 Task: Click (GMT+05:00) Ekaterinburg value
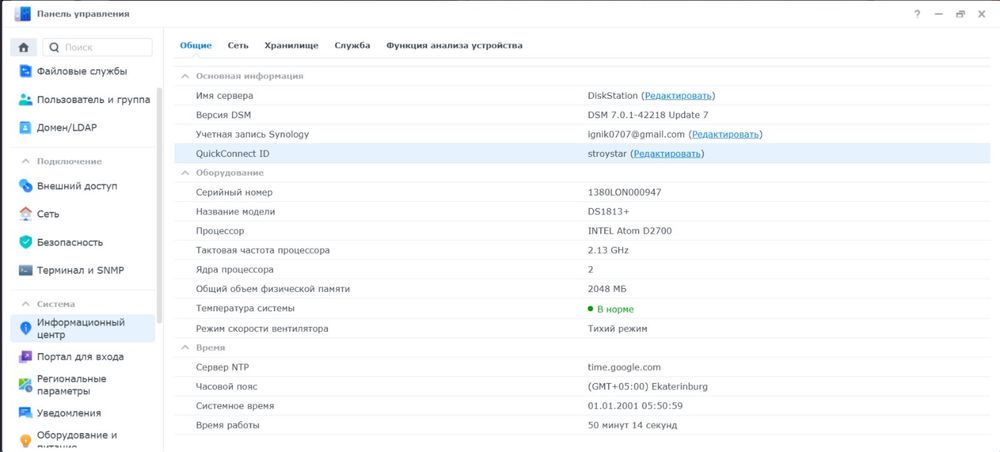647,387
